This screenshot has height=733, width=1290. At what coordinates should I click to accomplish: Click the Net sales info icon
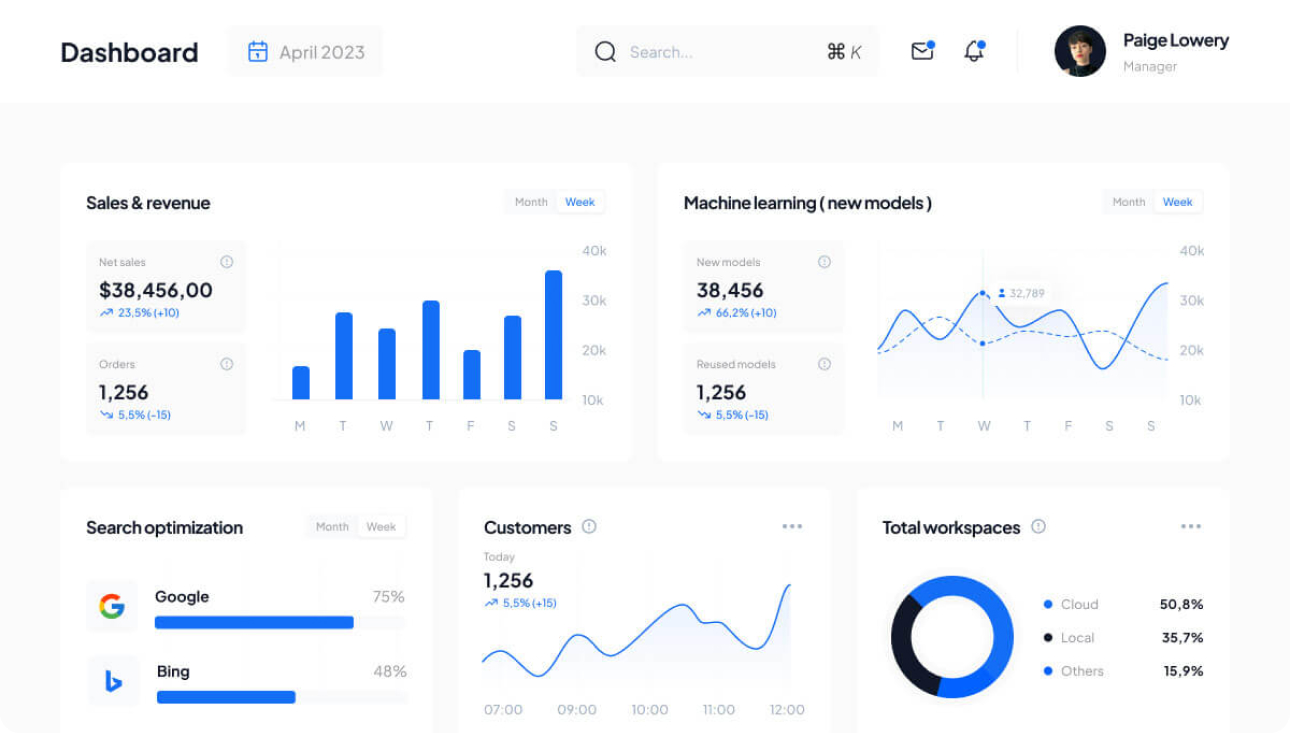point(227,262)
